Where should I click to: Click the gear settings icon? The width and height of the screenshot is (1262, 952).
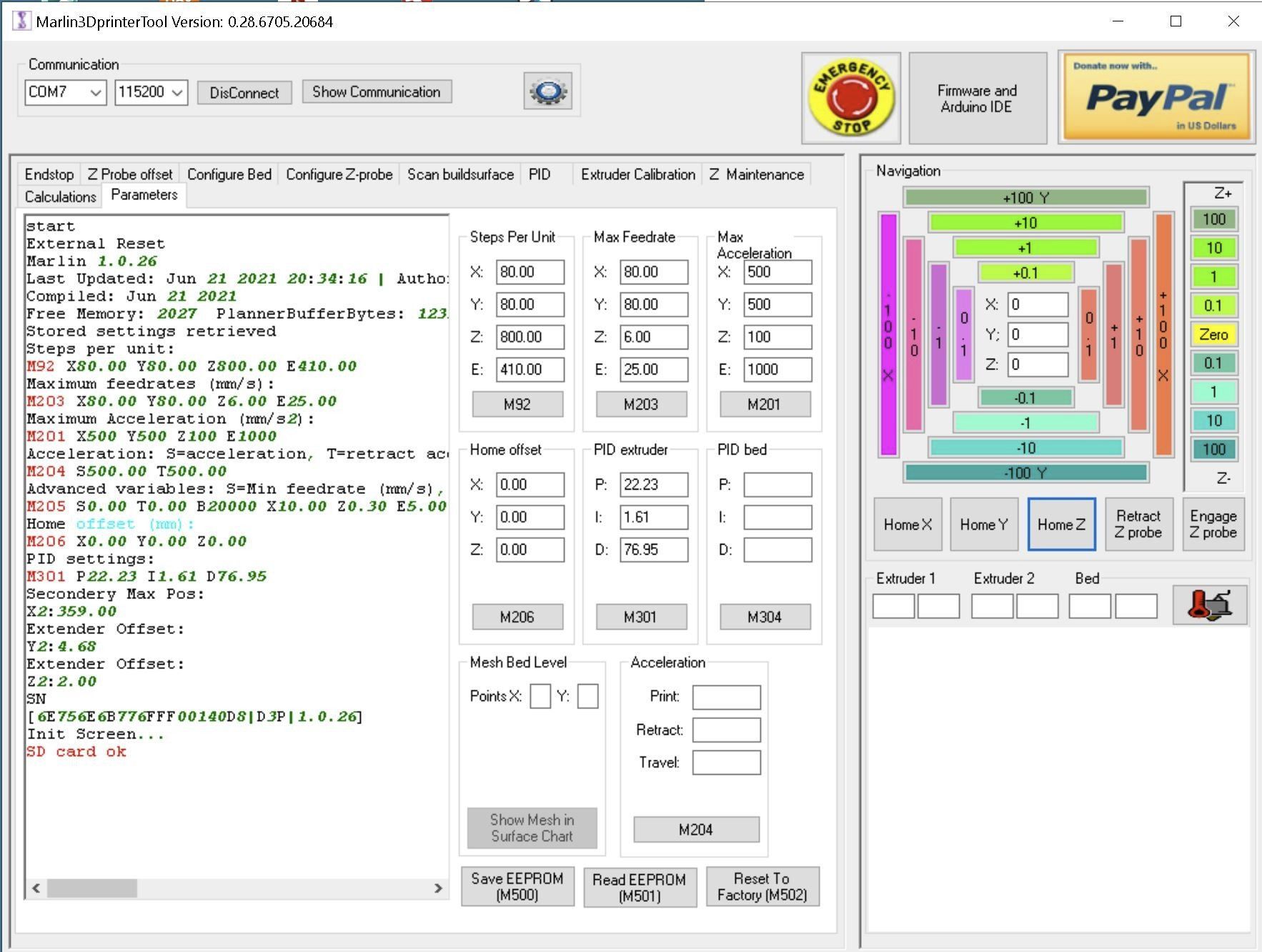click(x=547, y=91)
